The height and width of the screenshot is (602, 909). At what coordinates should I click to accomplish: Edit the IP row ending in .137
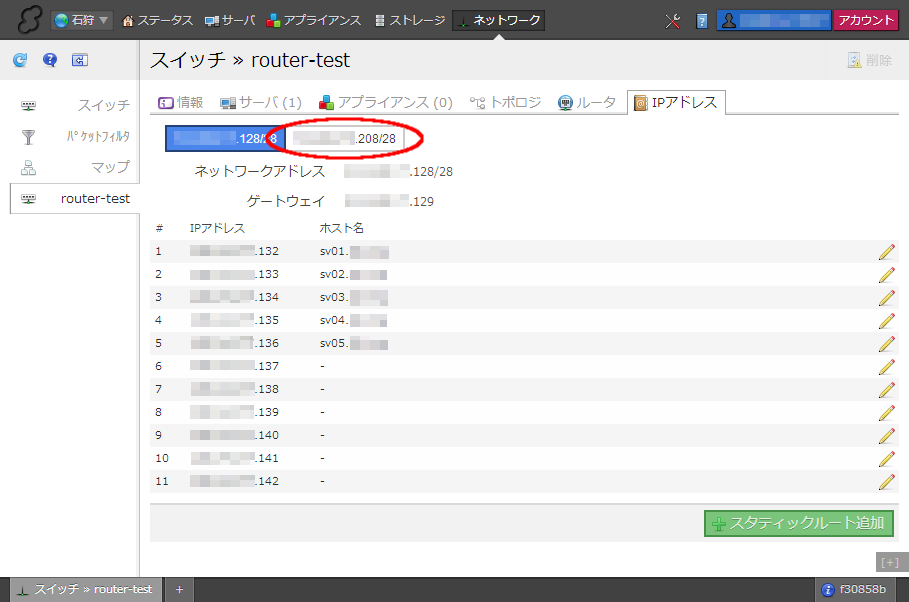(x=886, y=366)
